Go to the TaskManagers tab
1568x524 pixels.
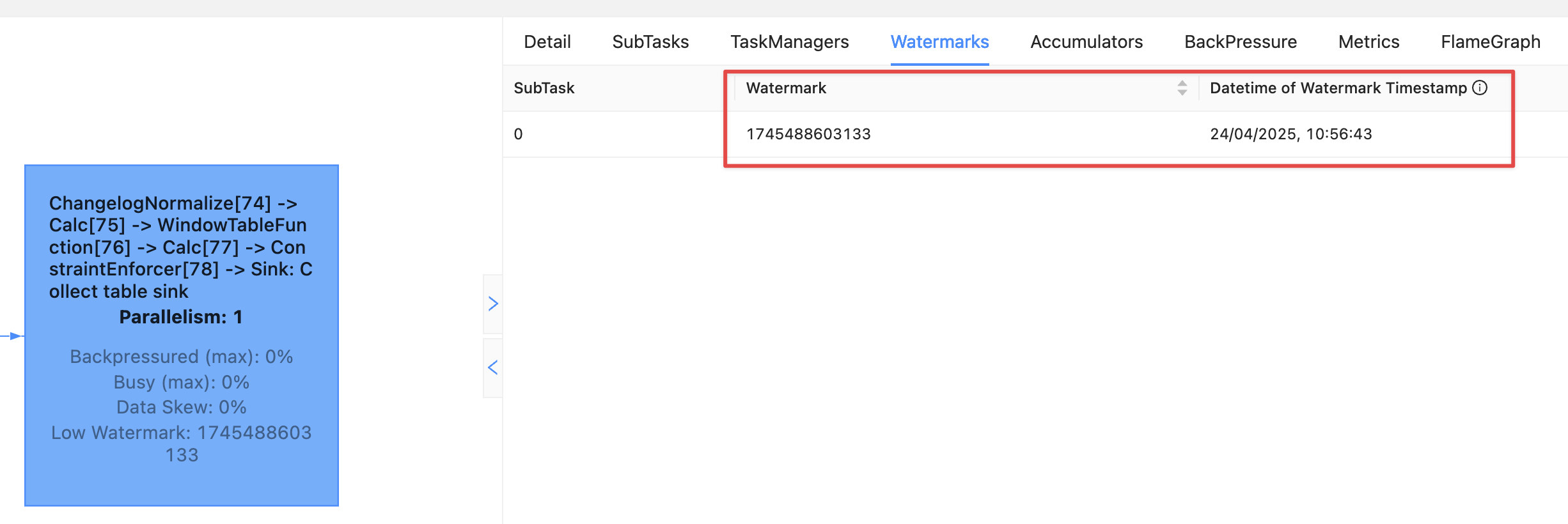pos(789,42)
